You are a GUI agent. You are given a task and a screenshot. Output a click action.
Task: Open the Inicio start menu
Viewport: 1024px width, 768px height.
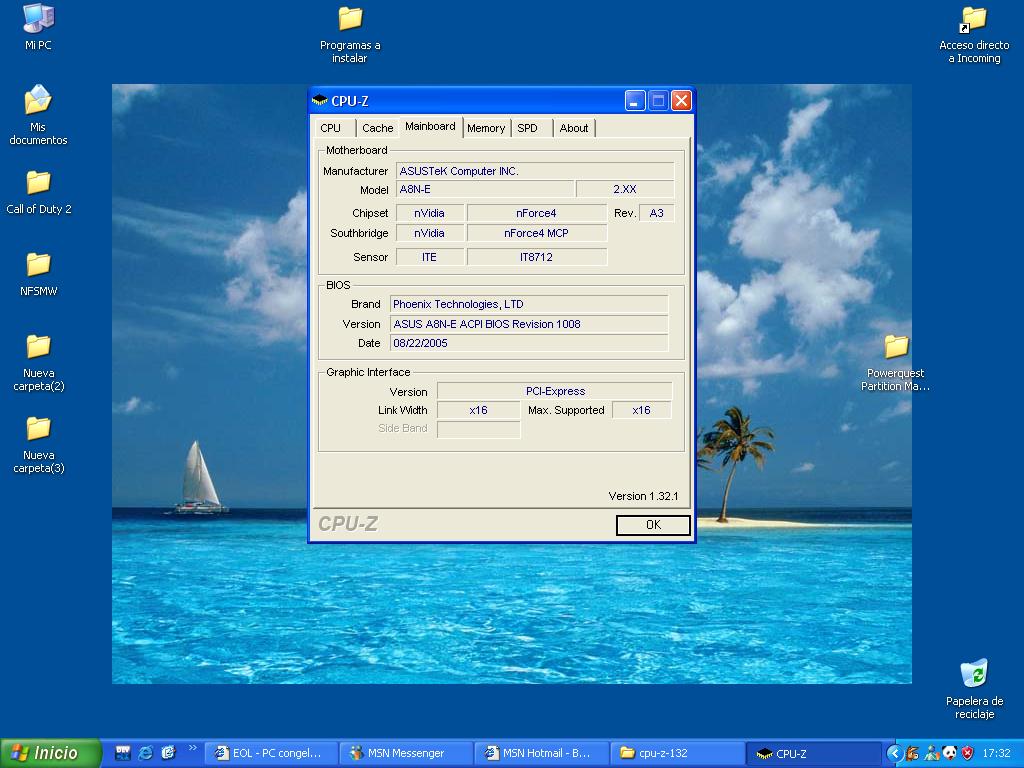coord(51,753)
